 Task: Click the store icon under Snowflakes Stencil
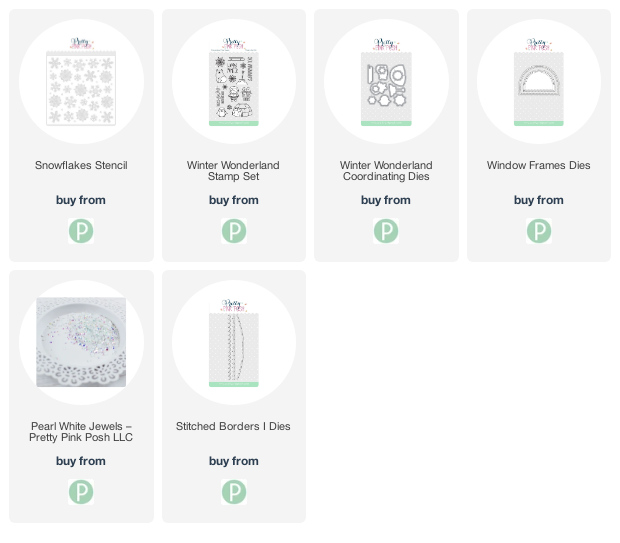[81, 231]
